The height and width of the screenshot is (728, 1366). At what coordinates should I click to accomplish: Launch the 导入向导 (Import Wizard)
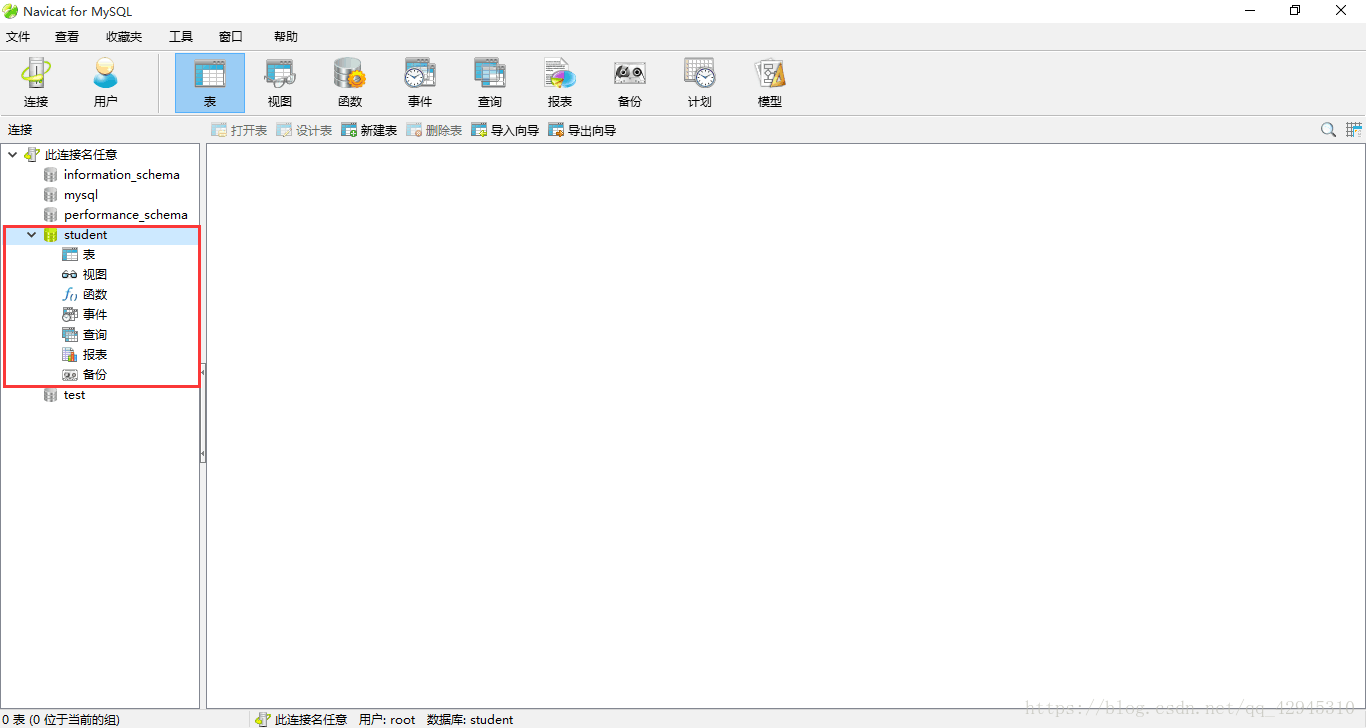(505, 130)
